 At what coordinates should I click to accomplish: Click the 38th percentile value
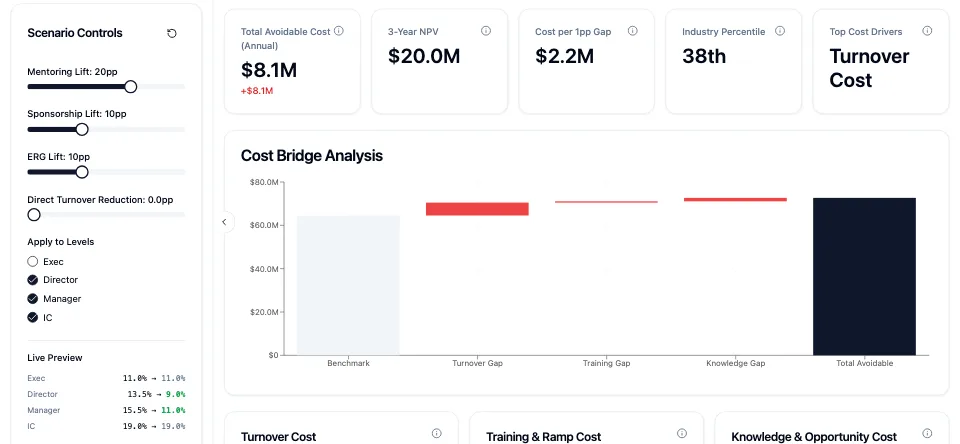coord(704,56)
